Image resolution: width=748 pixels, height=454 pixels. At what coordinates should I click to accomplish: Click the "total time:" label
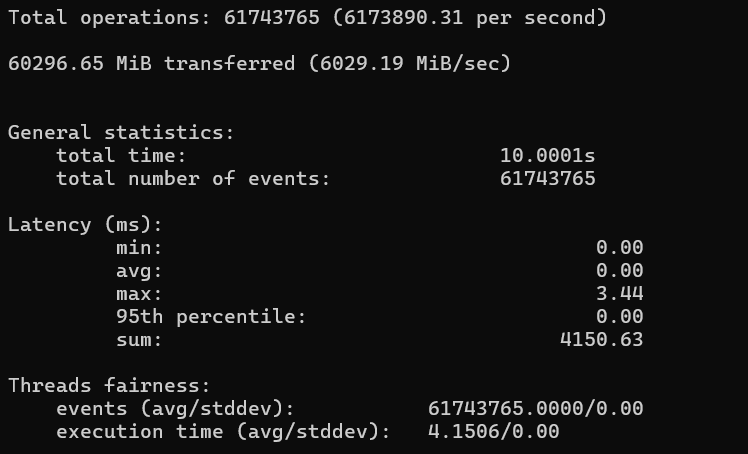pyautogui.click(x=121, y=155)
